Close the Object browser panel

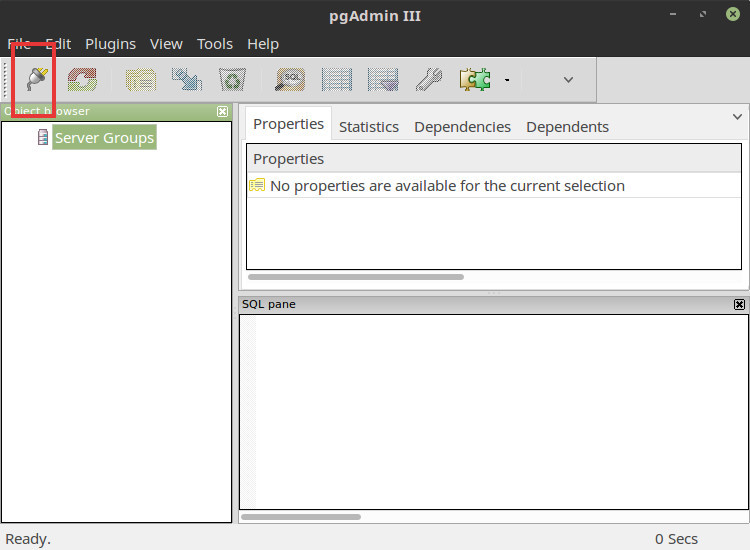click(222, 111)
